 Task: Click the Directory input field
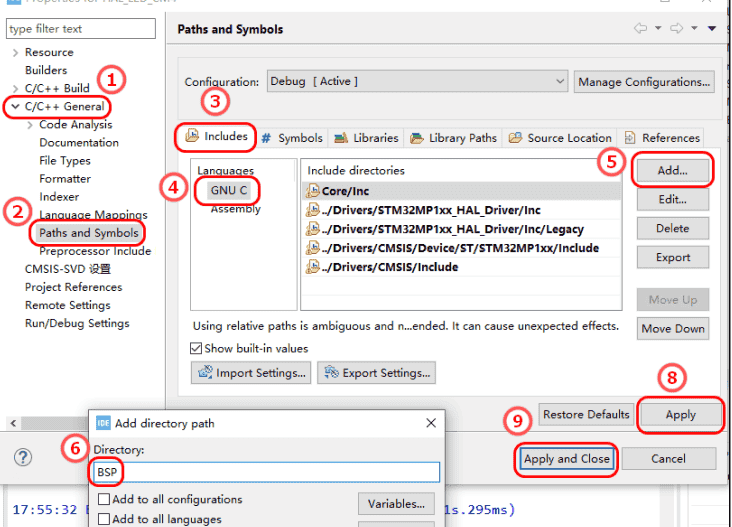tap(266, 472)
